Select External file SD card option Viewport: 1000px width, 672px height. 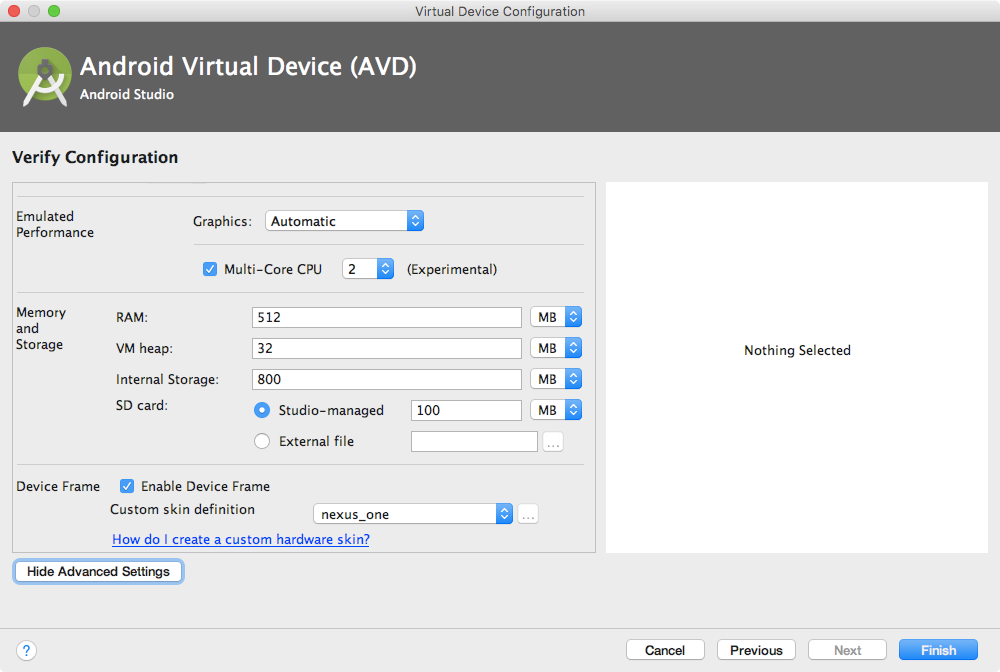point(262,441)
